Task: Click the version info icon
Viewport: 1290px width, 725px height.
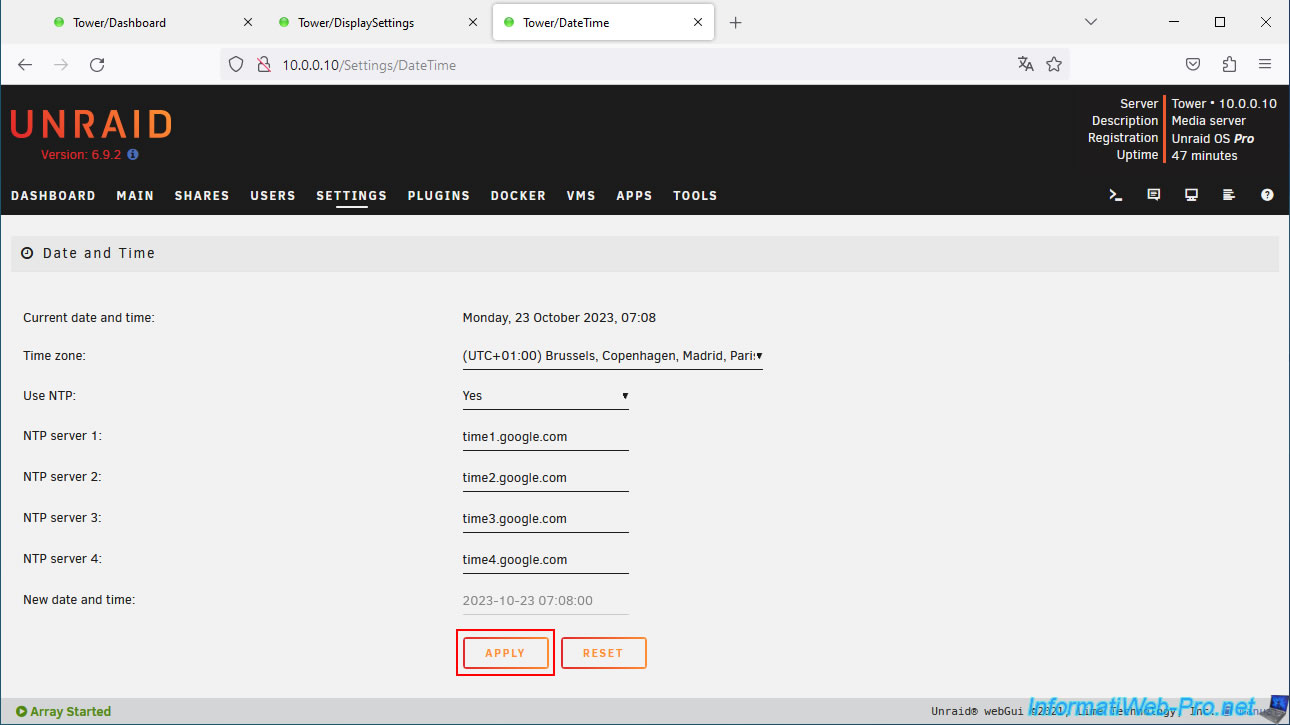Action: (133, 155)
